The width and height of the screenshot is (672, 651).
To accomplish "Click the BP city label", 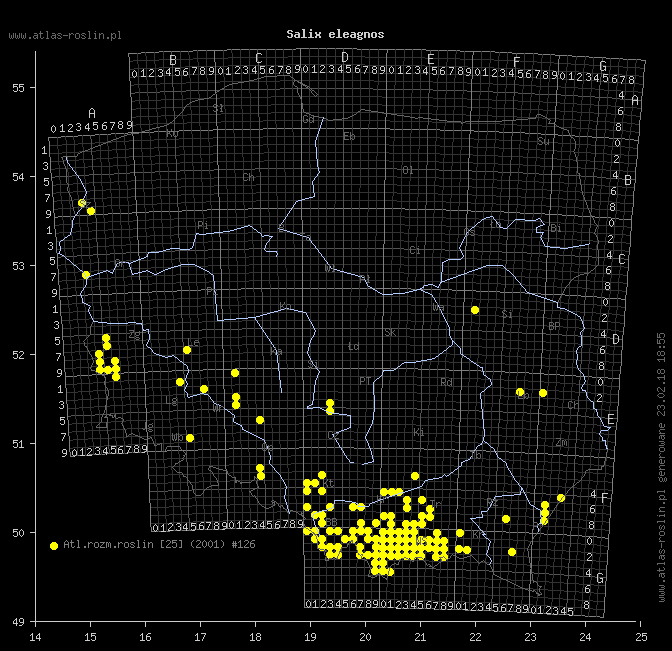I will click(554, 327).
